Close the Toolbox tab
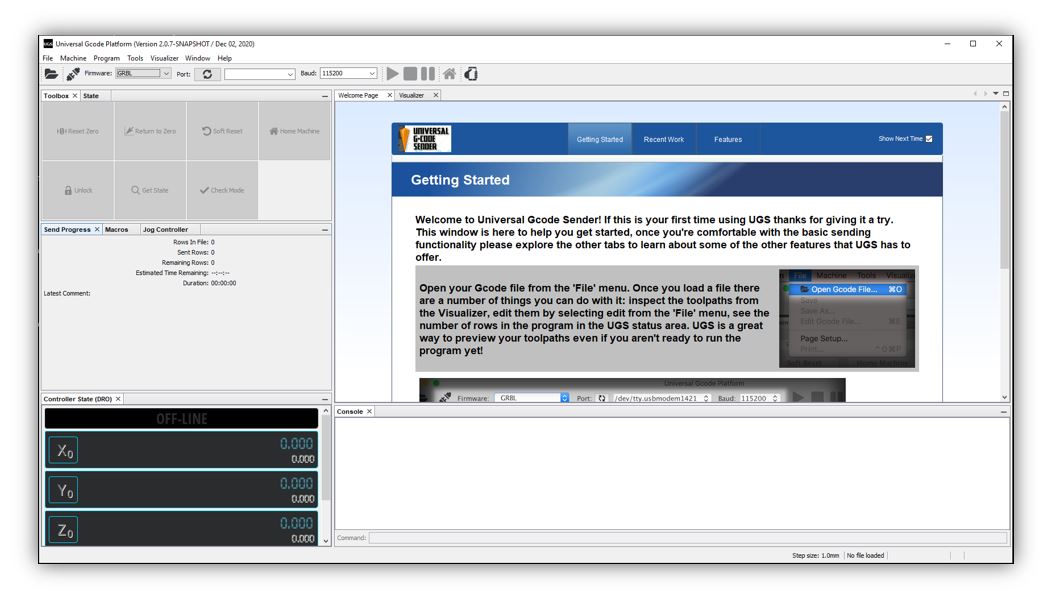1045x591 pixels. [75, 96]
